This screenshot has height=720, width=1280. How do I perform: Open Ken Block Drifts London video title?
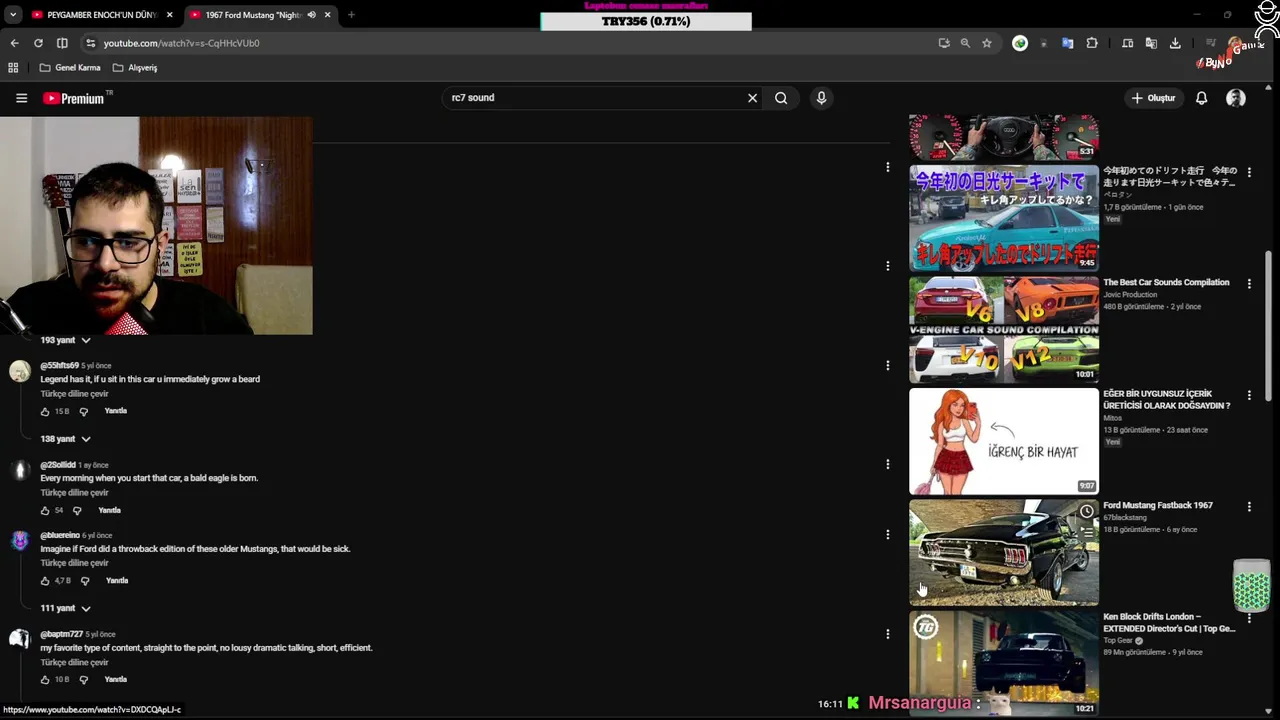click(x=1169, y=623)
